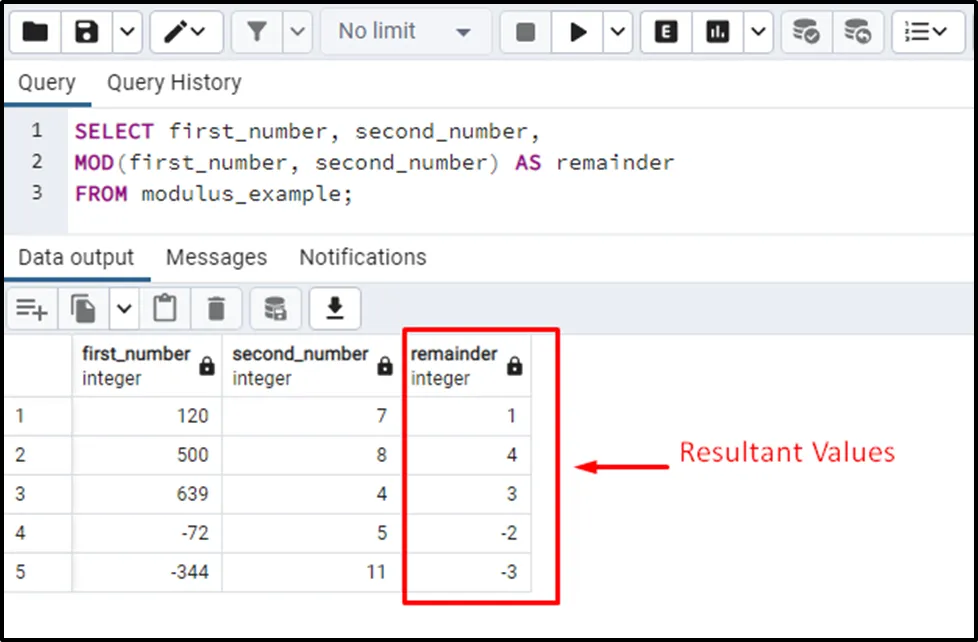Open the Messages tab
The image size is (978, 642).
point(216,257)
